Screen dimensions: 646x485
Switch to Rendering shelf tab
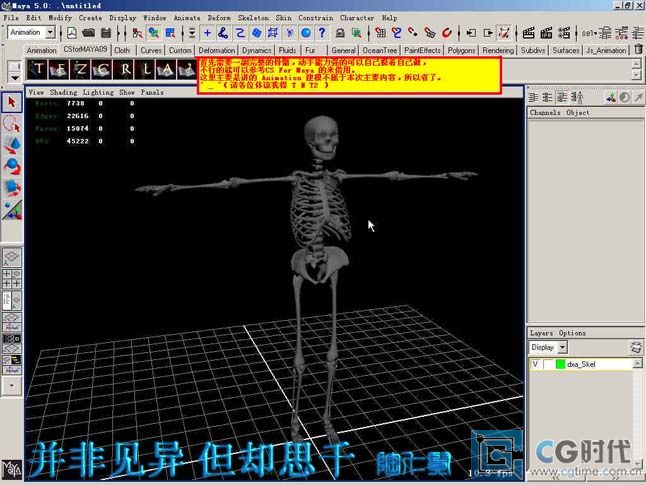tap(498, 50)
